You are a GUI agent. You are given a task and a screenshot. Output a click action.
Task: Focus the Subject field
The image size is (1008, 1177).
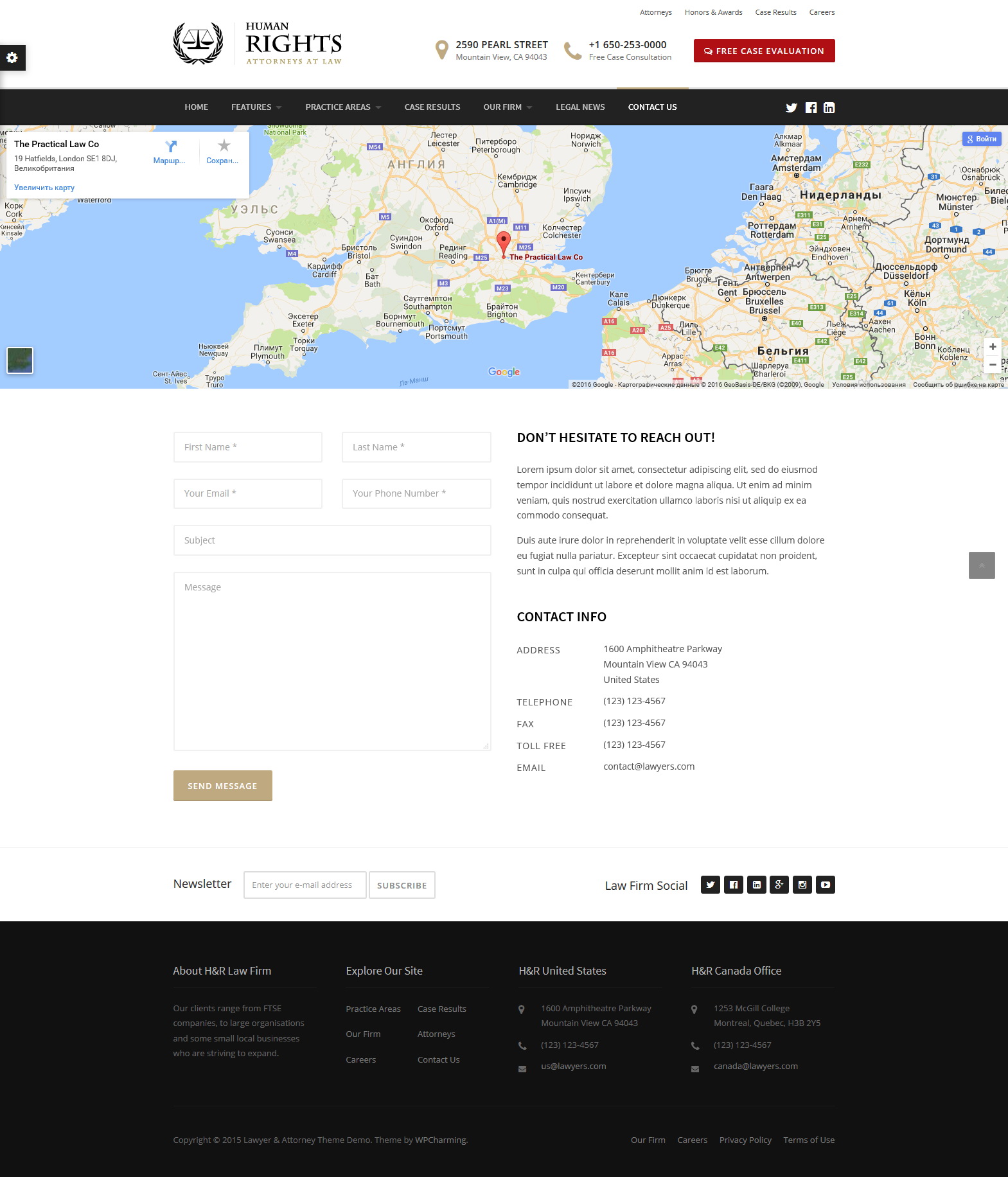coord(332,540)
